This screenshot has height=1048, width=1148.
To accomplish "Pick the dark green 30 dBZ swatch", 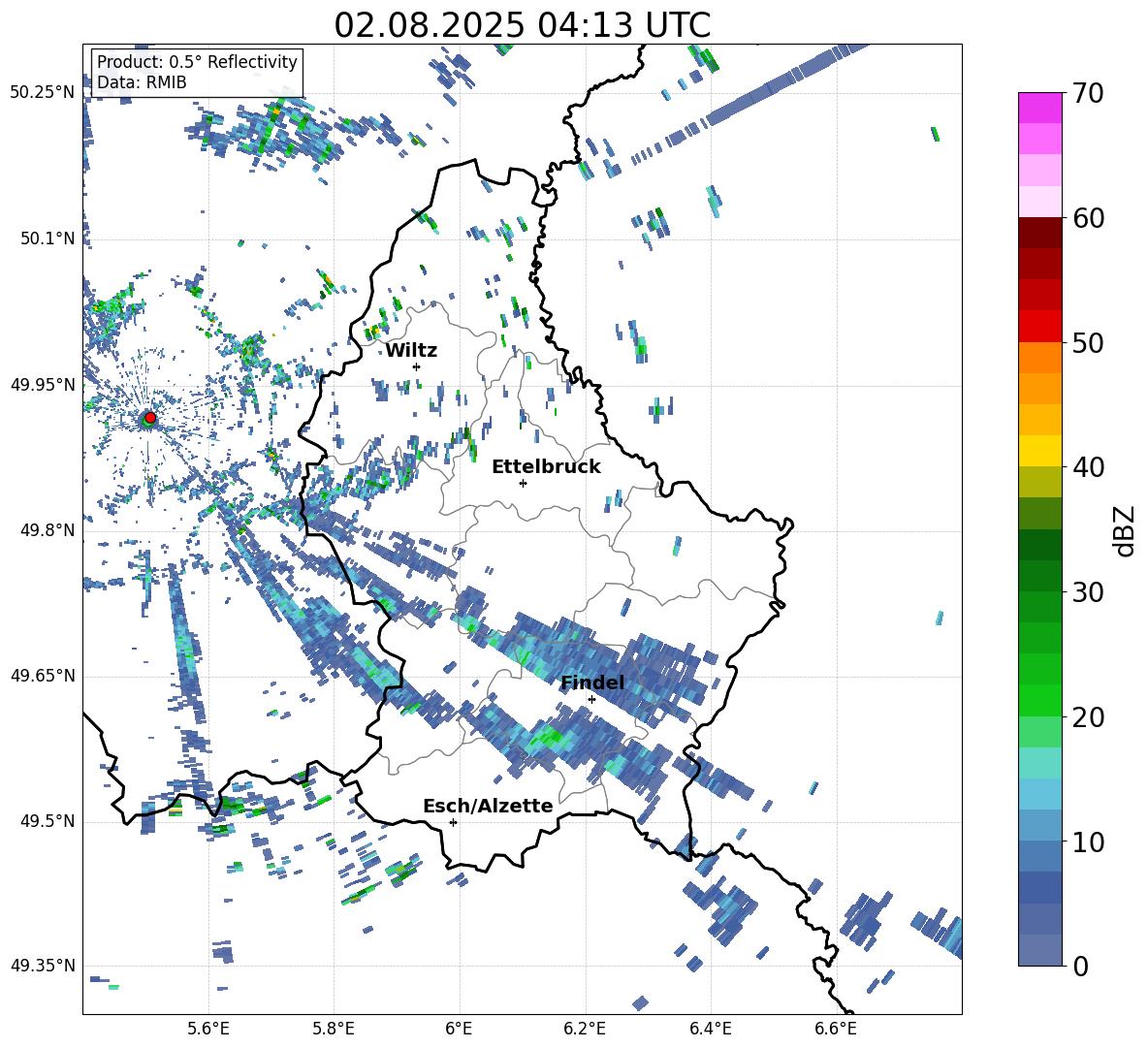I will (x=1040, y=575).
